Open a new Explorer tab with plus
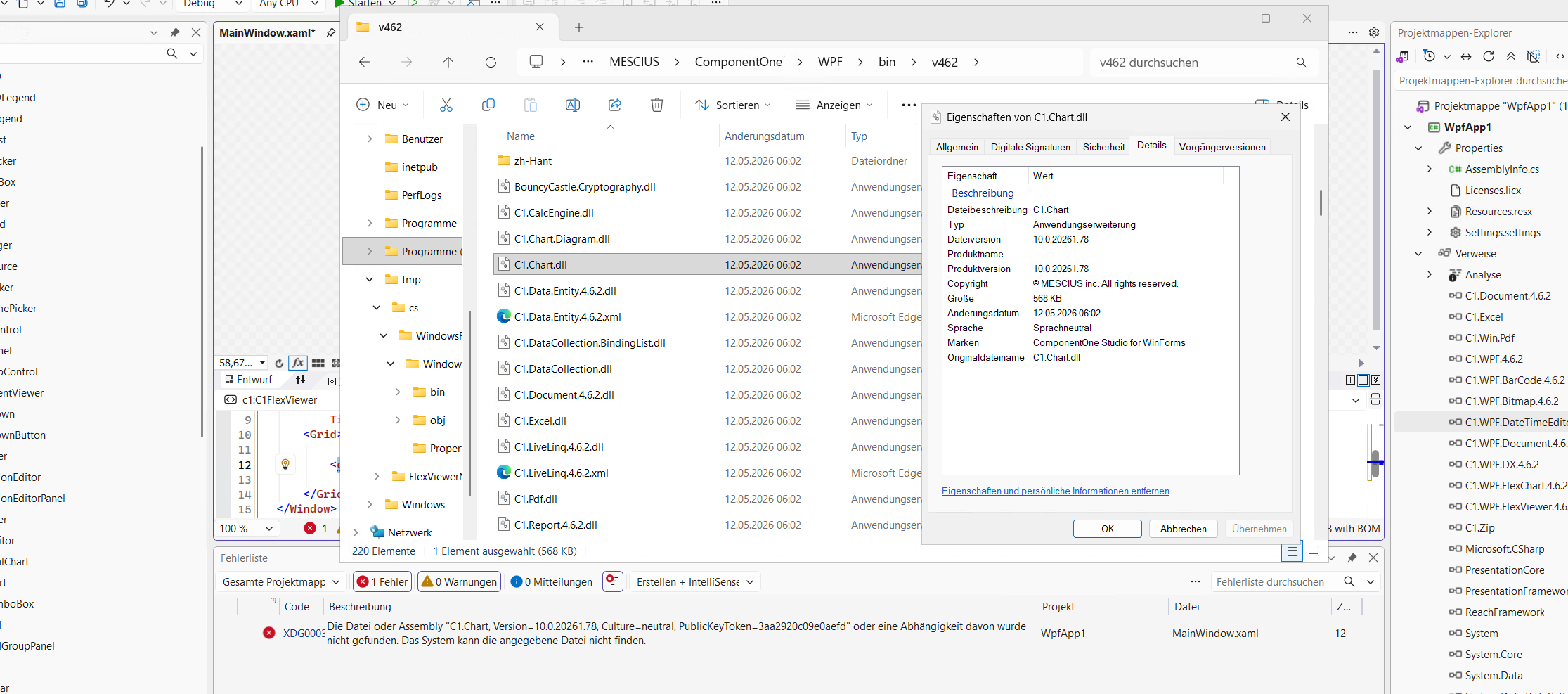1568x694 pixels. point(579,27)
